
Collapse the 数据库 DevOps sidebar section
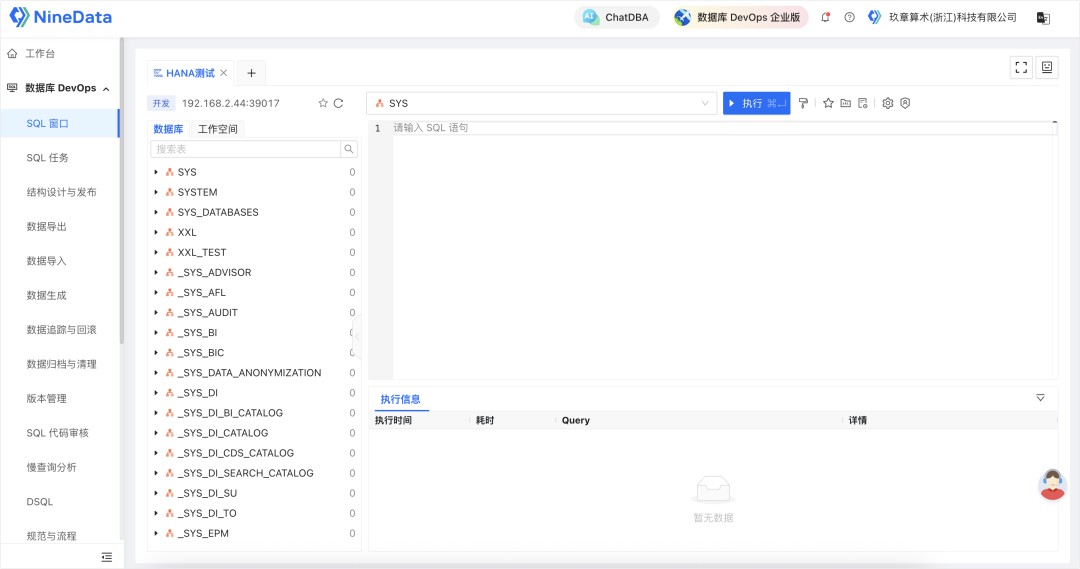106,88
